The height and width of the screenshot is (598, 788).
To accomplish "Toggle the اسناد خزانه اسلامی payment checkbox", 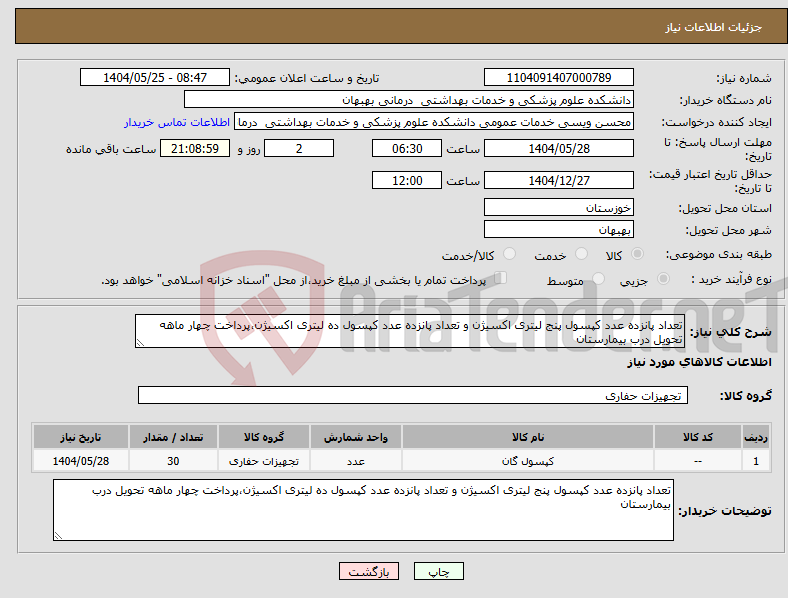I will pos(501,278).
